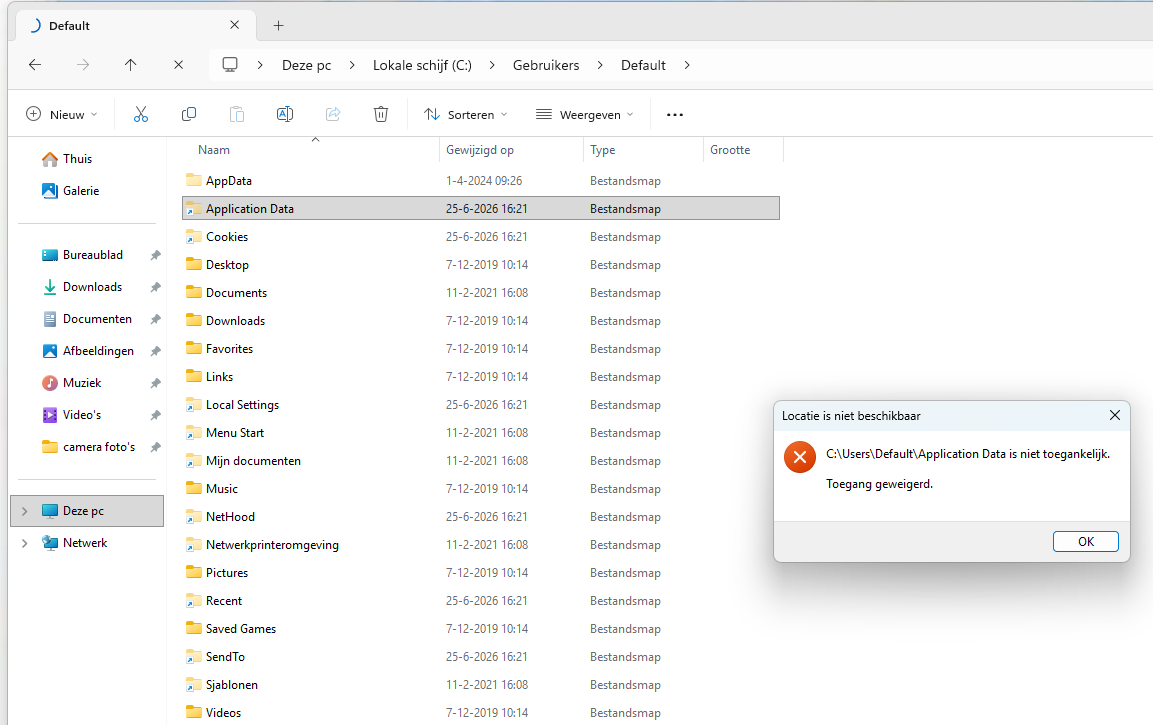Open the three-dots more options menu
Viewport: 1153px width, 725px height.
coord(674,115)
